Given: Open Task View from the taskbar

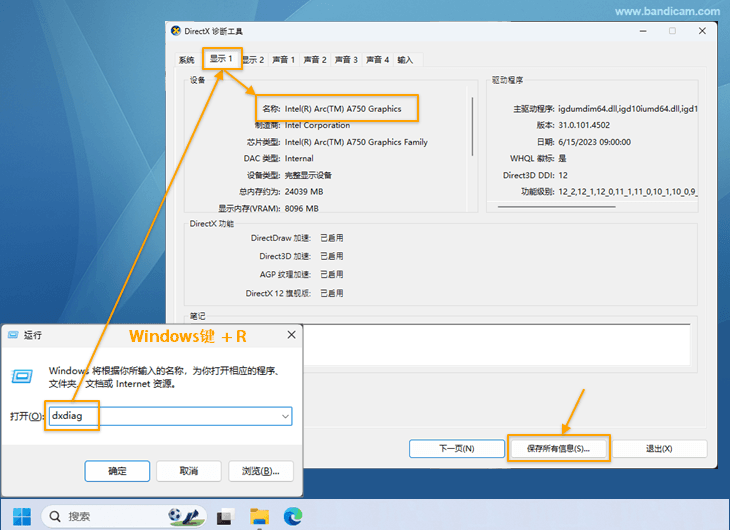Looking at the screenshot, I should 224,516.
